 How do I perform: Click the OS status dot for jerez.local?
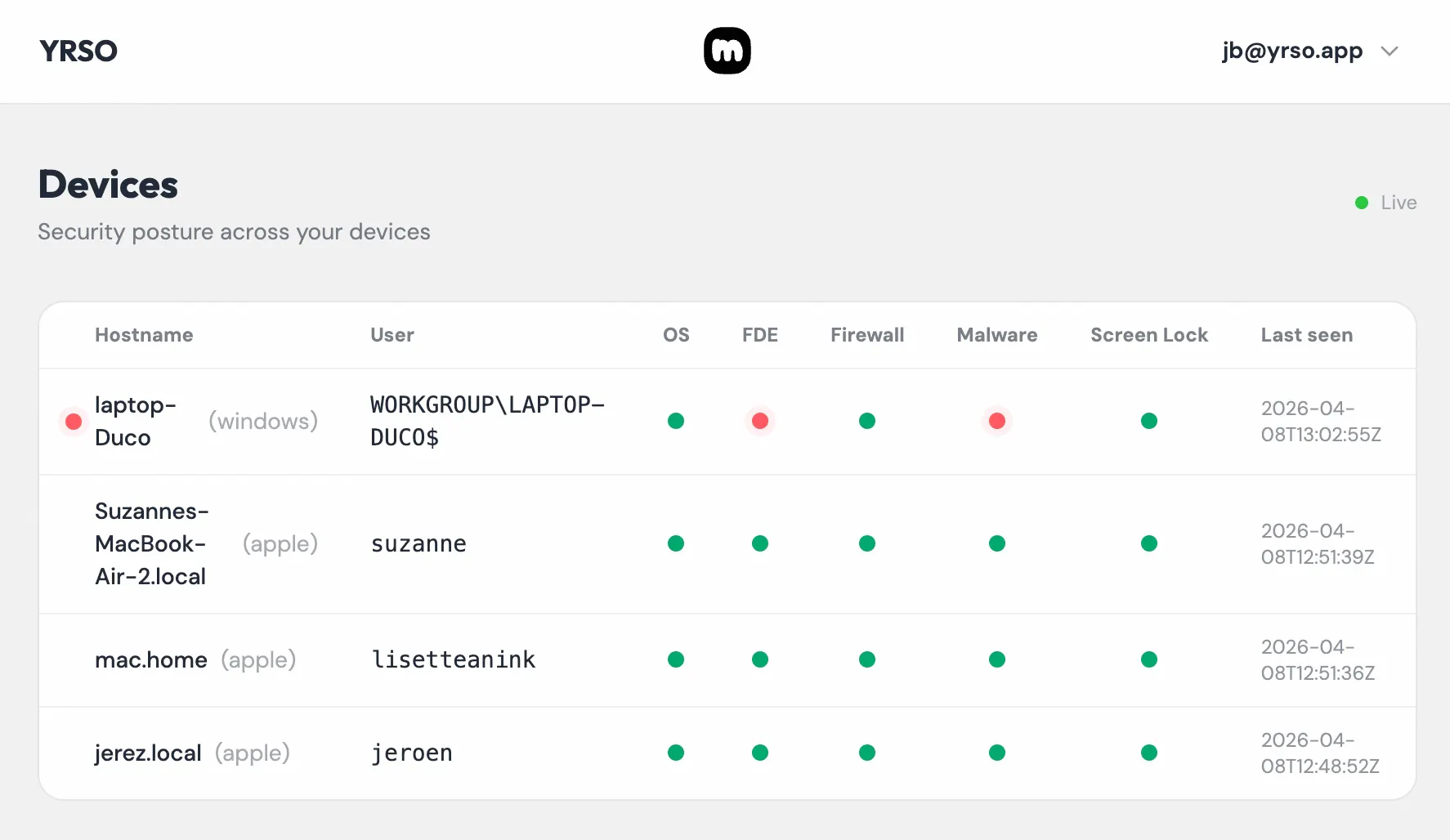pyautogui.click(x=676, y=753)
